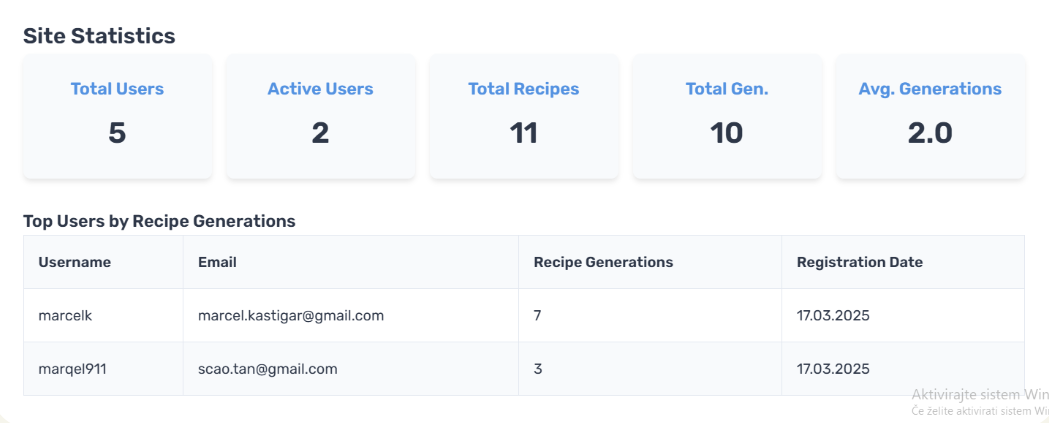Click the Total Recipes stat card
This screenshot has width=1049, height=423.
pyautogui.click(x=523, y=116)
